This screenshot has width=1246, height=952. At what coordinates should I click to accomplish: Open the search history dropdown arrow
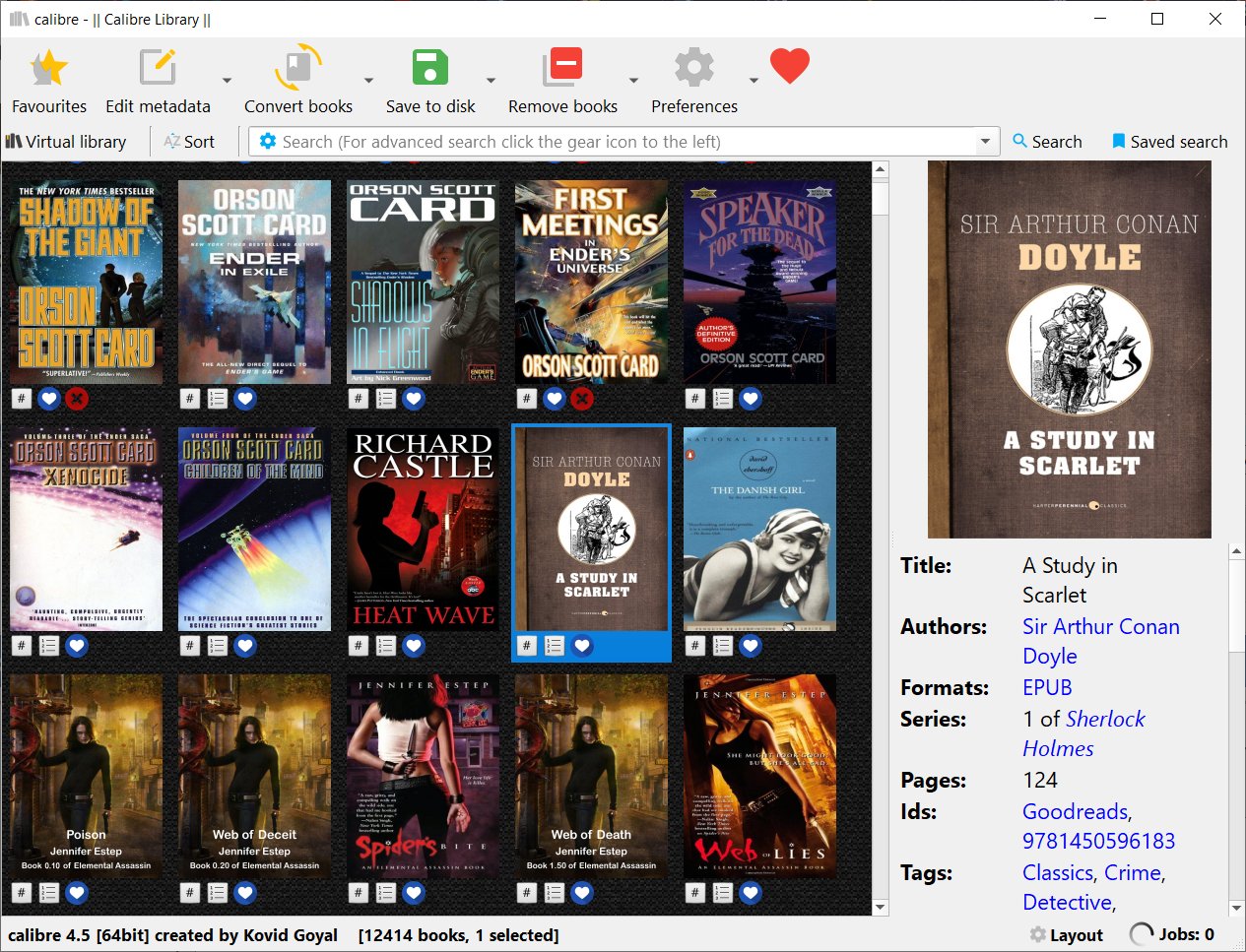pos(984,142)
